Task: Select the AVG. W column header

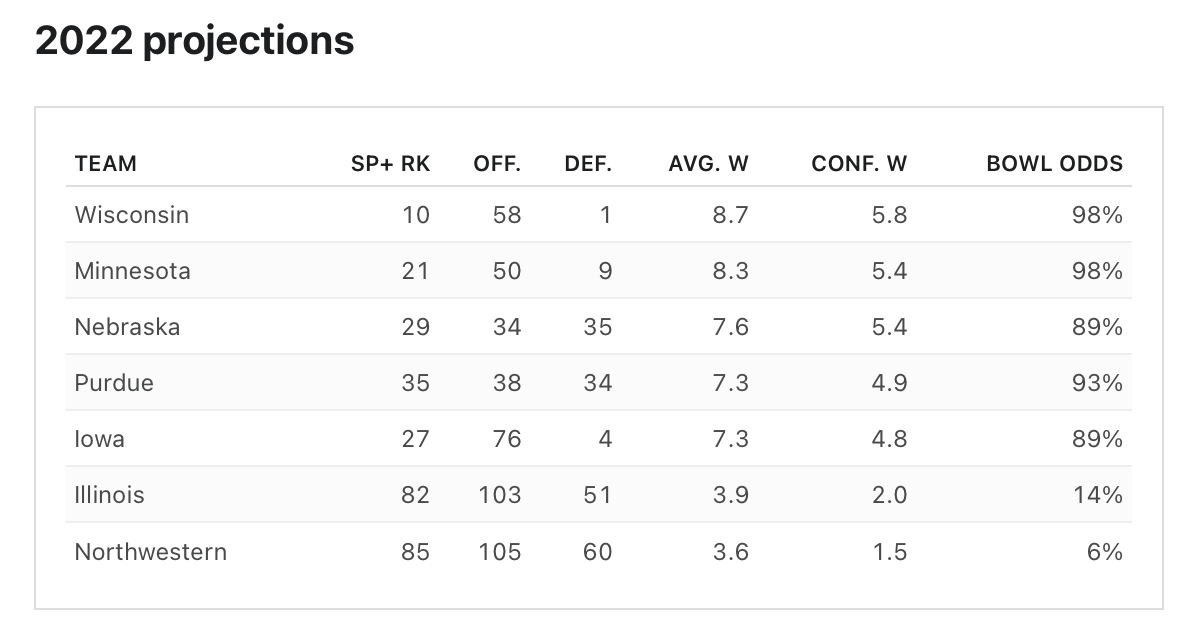Action: [708, 163]
